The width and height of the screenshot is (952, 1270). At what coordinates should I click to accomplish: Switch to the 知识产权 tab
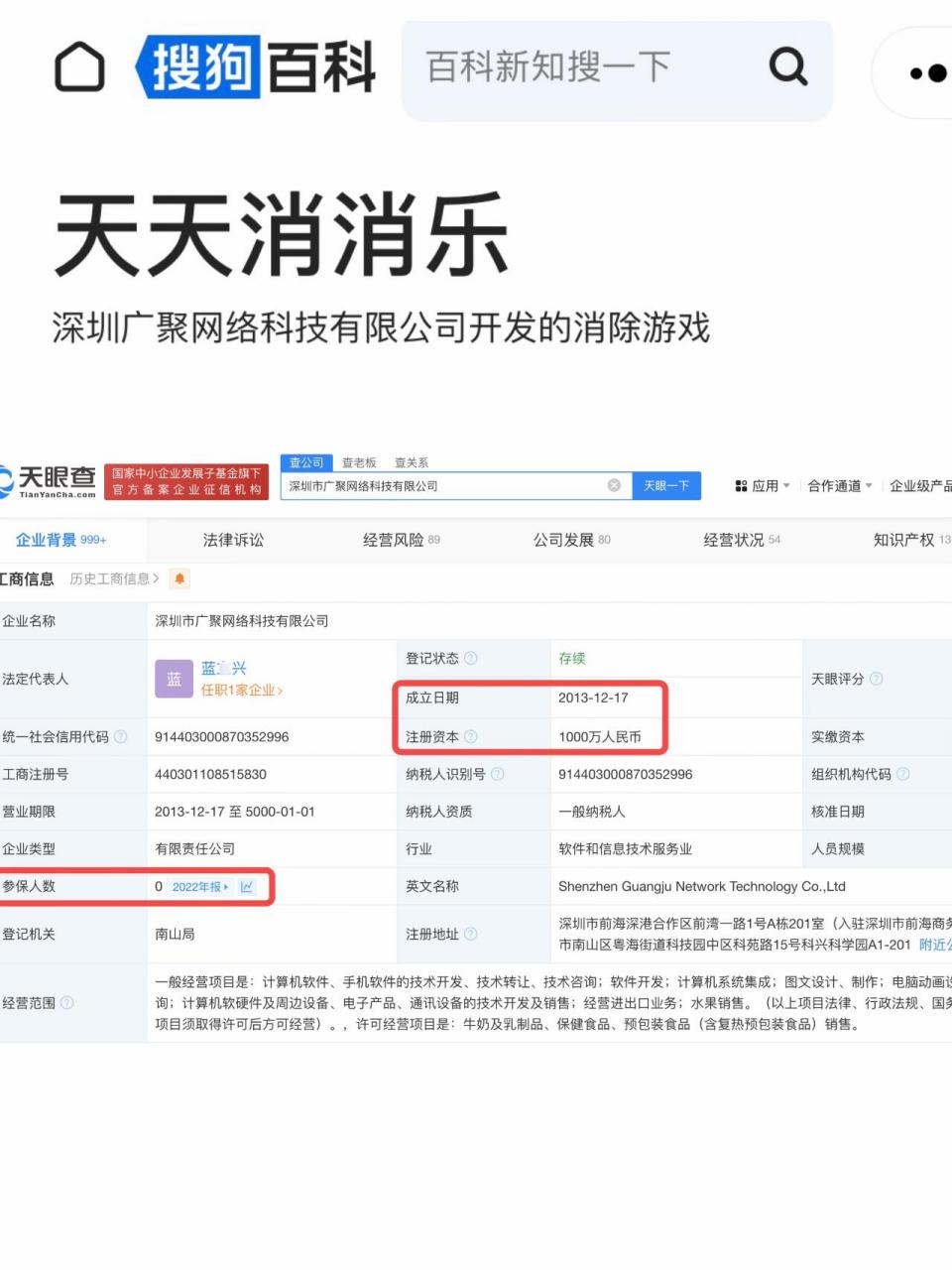[910, 540]
